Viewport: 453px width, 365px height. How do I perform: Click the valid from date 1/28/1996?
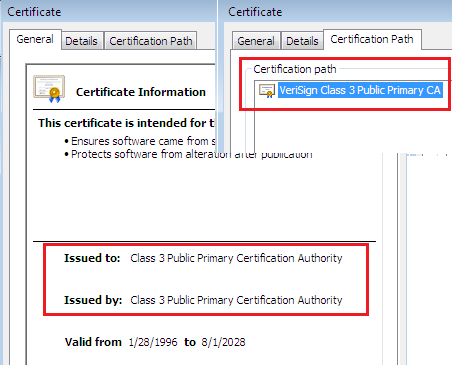click(x=153, y=342)
